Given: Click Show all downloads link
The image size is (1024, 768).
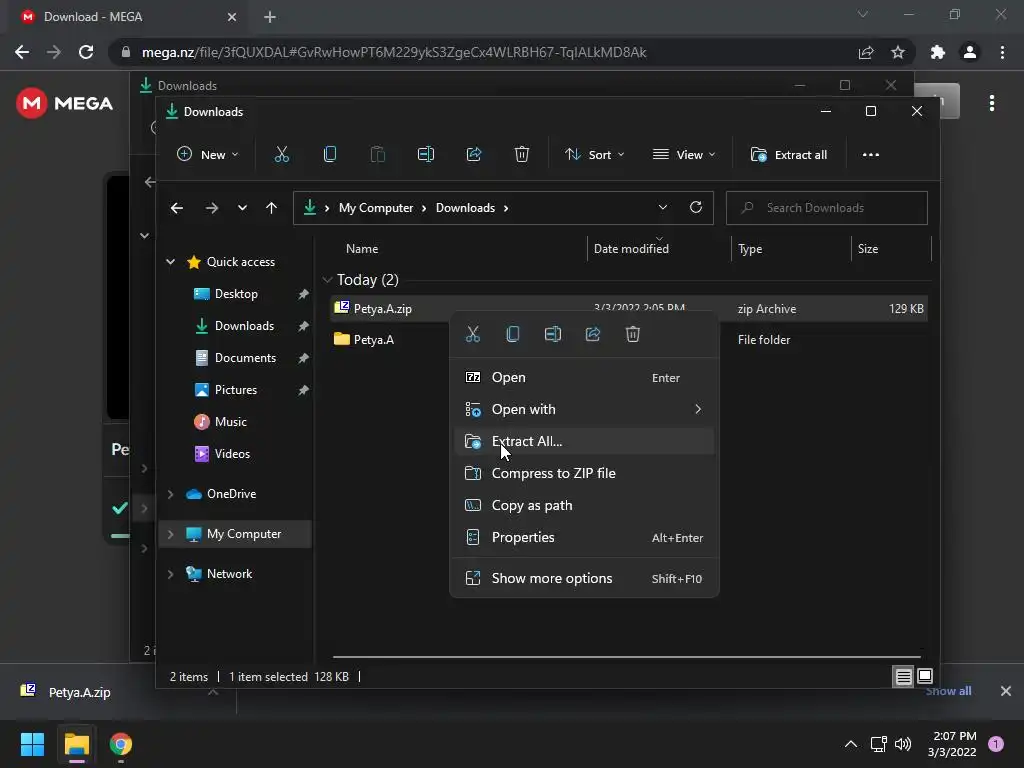Looking at the screenshot, I should (948, 691).
